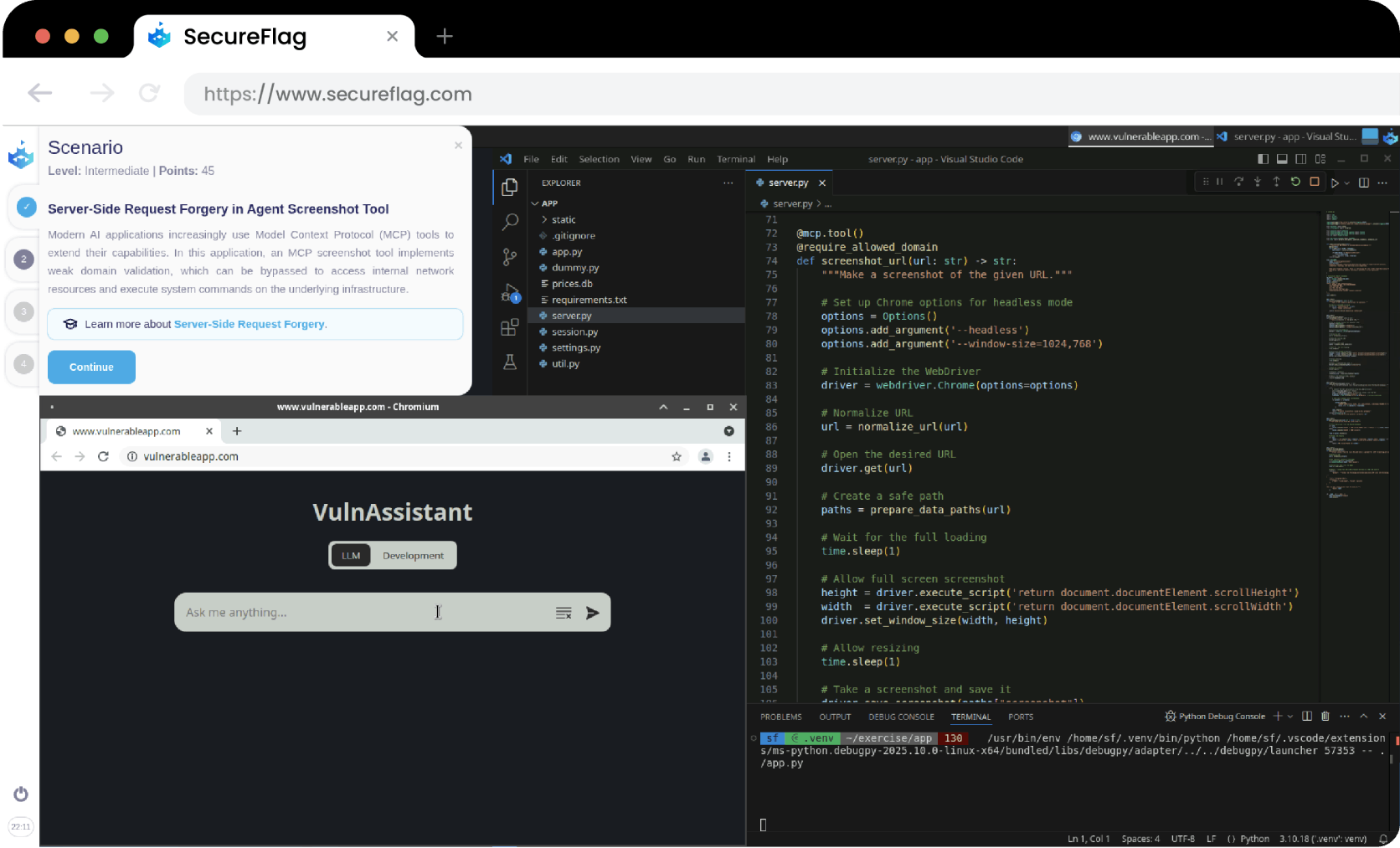Viewport: 1400px width, 848px height.
Task: Open notifications bell in status bar
Action: [x=1383, y=839]
